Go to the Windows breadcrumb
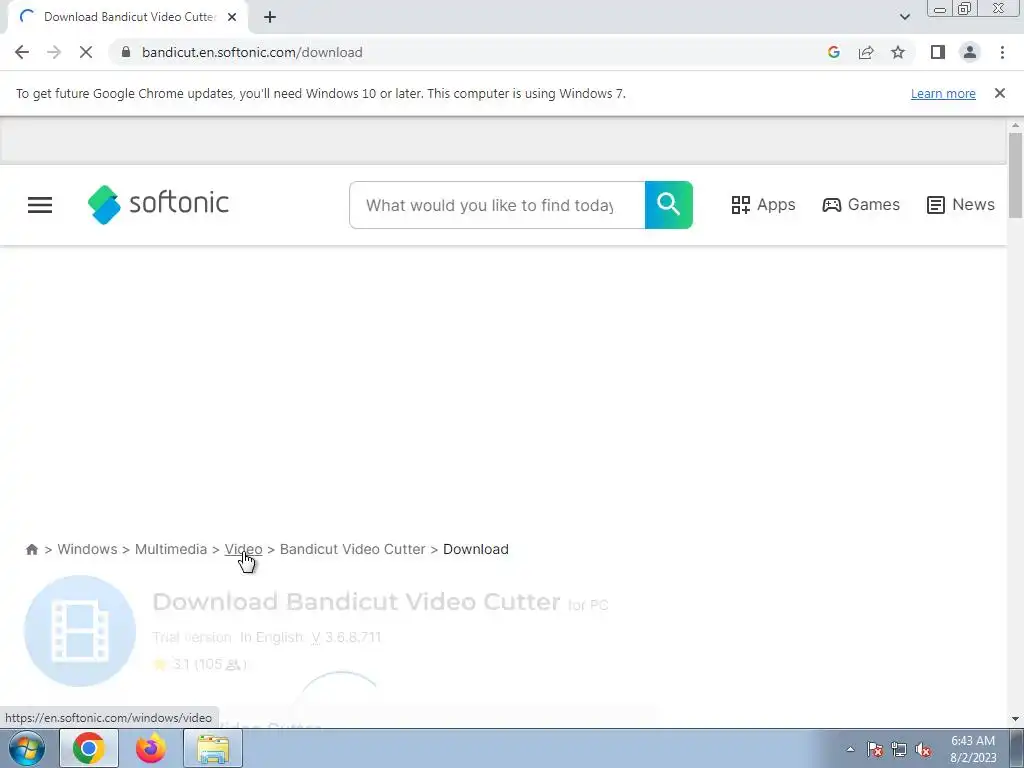Screen dimensions: 1024x768 (87, 549)
